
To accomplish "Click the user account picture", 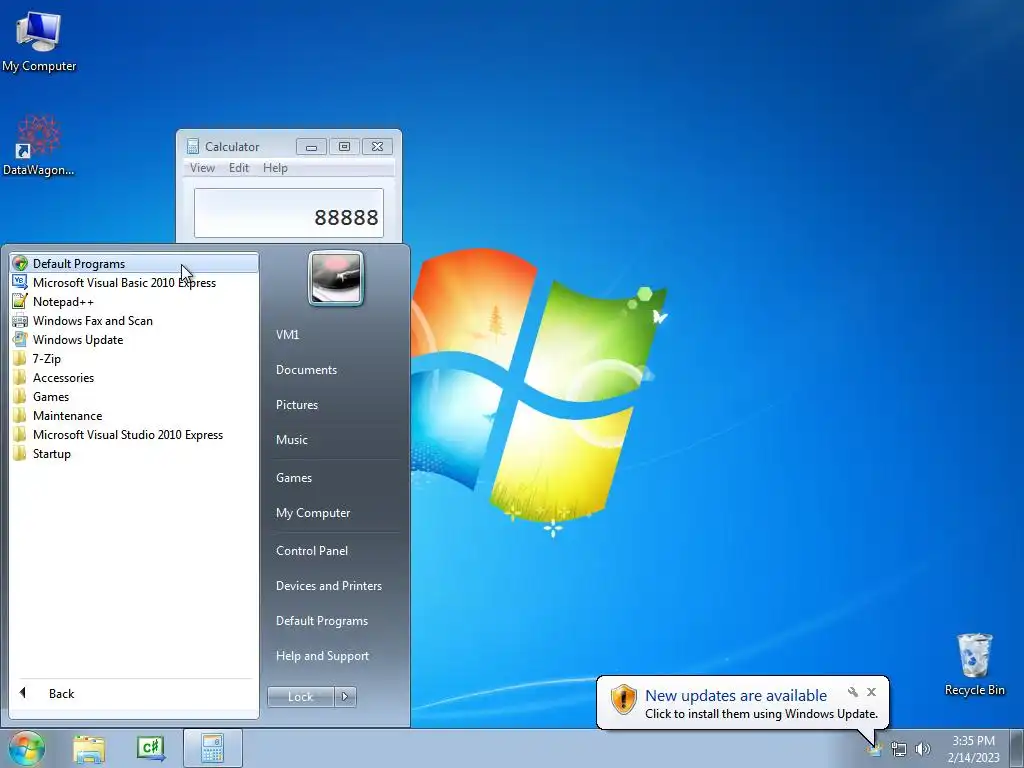I will (336, 278).
